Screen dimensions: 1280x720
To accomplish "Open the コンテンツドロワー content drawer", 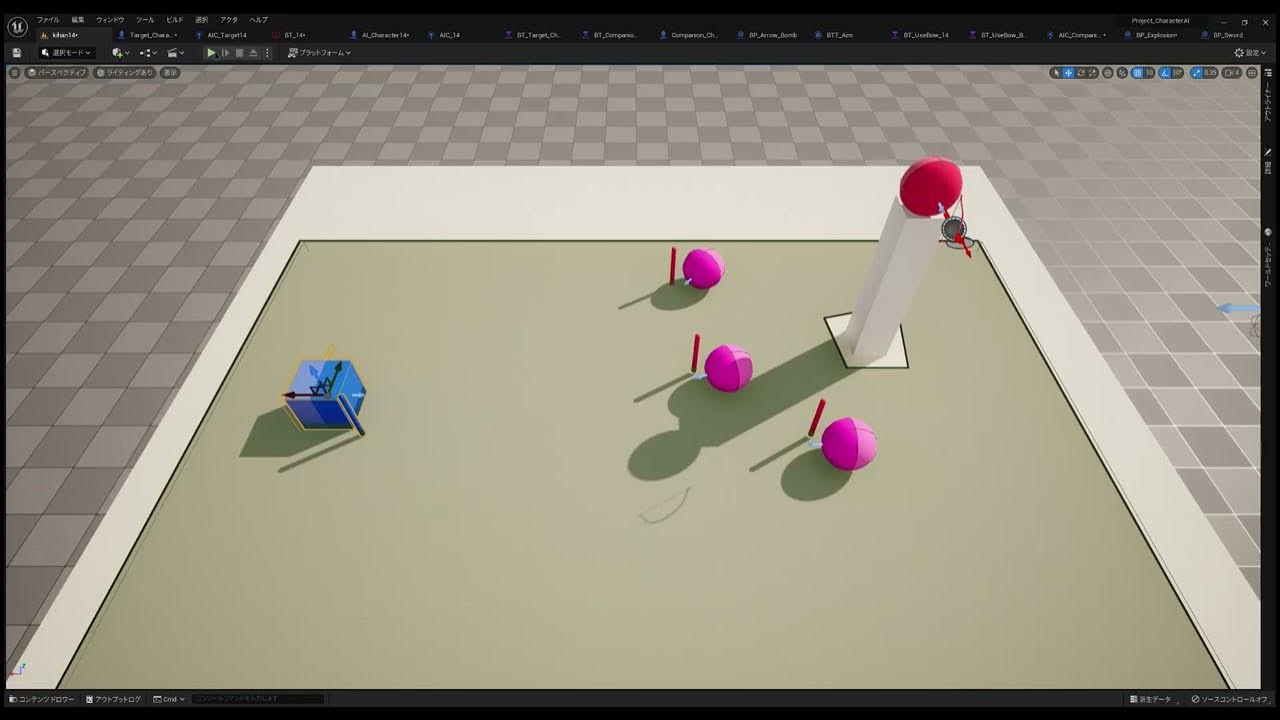I will pyautogui.click(x=42, y=699).
